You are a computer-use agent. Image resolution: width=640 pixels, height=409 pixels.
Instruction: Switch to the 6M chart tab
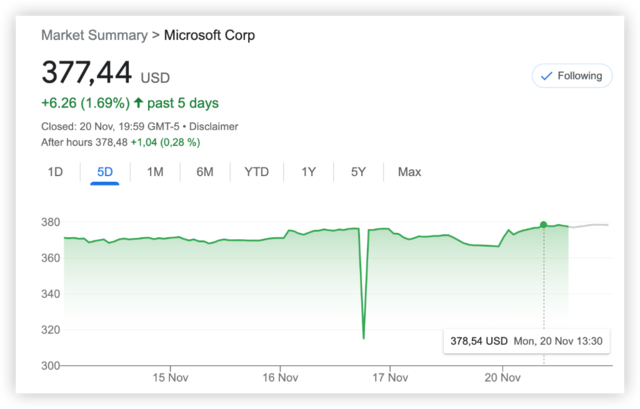pyautogui.click(x=205, y=172)
